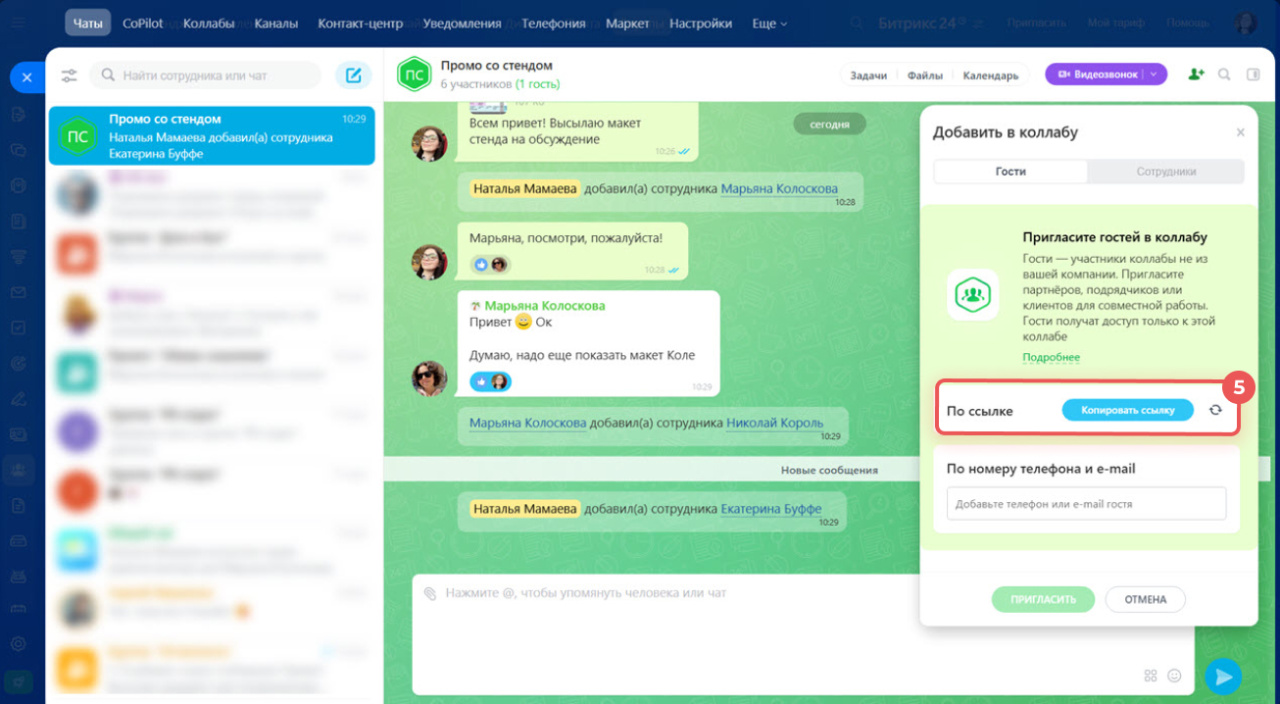Click the new chat compose icon
Image resolution: width=1280 pixels, height=704 pixels.
pyautogui.click(x=353, y=75)
